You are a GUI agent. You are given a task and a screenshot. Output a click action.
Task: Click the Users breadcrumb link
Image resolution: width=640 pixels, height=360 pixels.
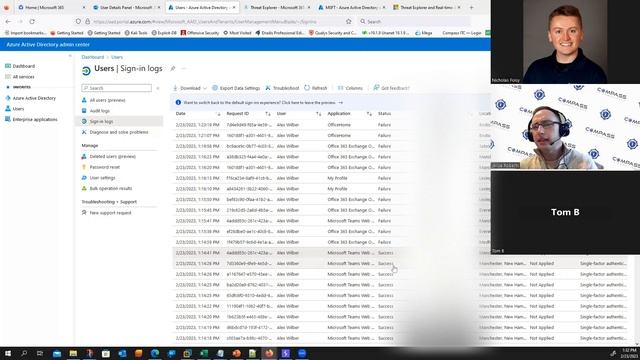[x=117, y=57]
